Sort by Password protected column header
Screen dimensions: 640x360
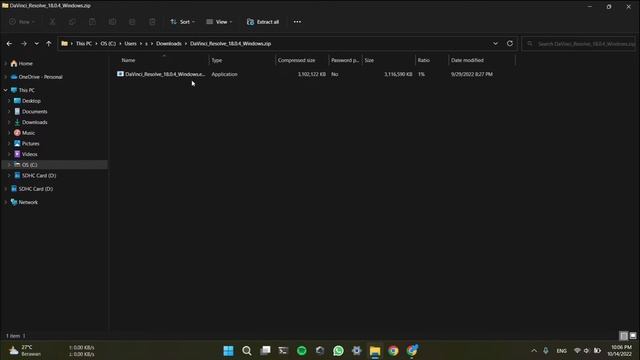coord(345,60)
